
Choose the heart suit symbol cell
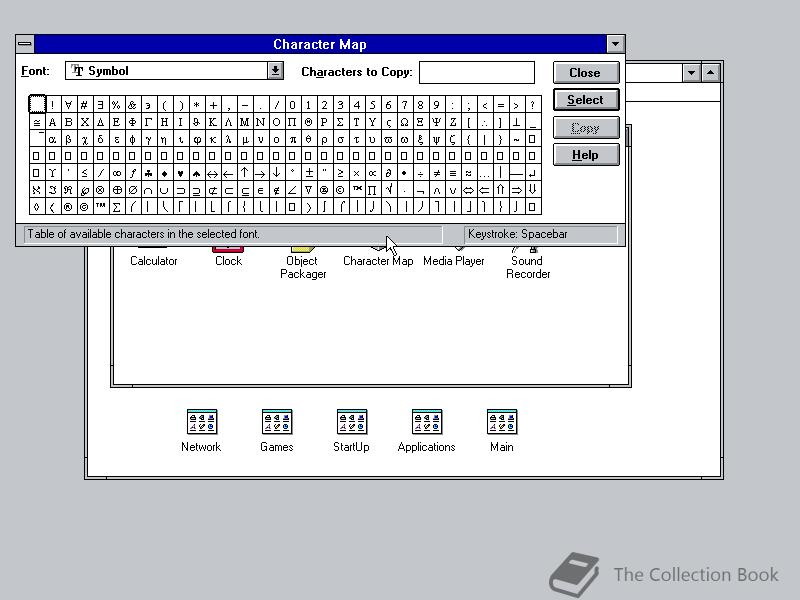[x=180, y=173]
